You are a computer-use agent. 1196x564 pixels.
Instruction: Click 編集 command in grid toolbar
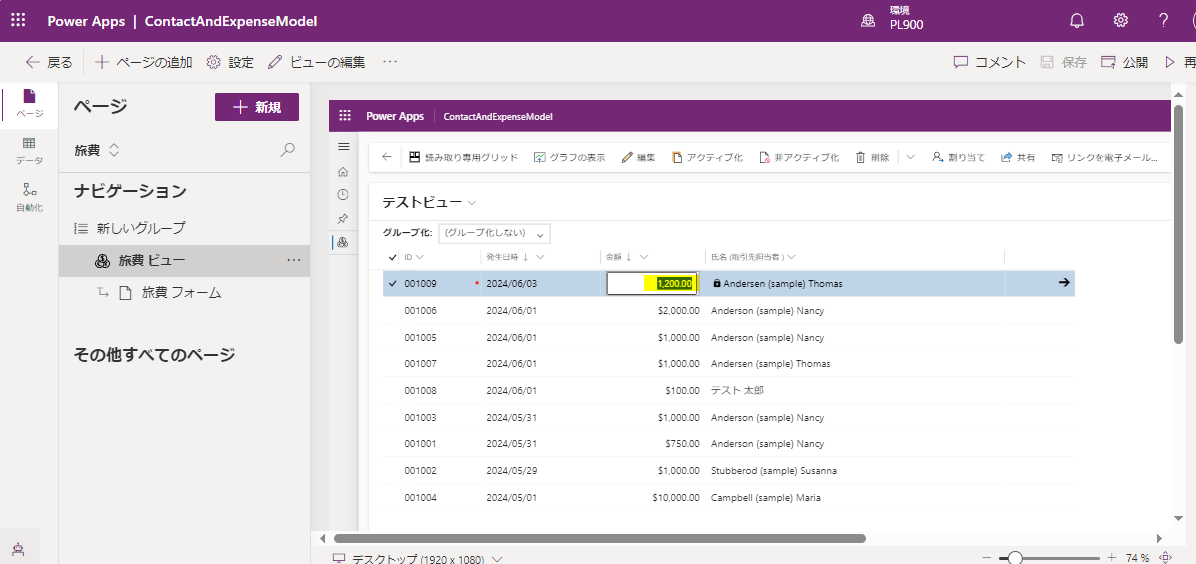638,157
